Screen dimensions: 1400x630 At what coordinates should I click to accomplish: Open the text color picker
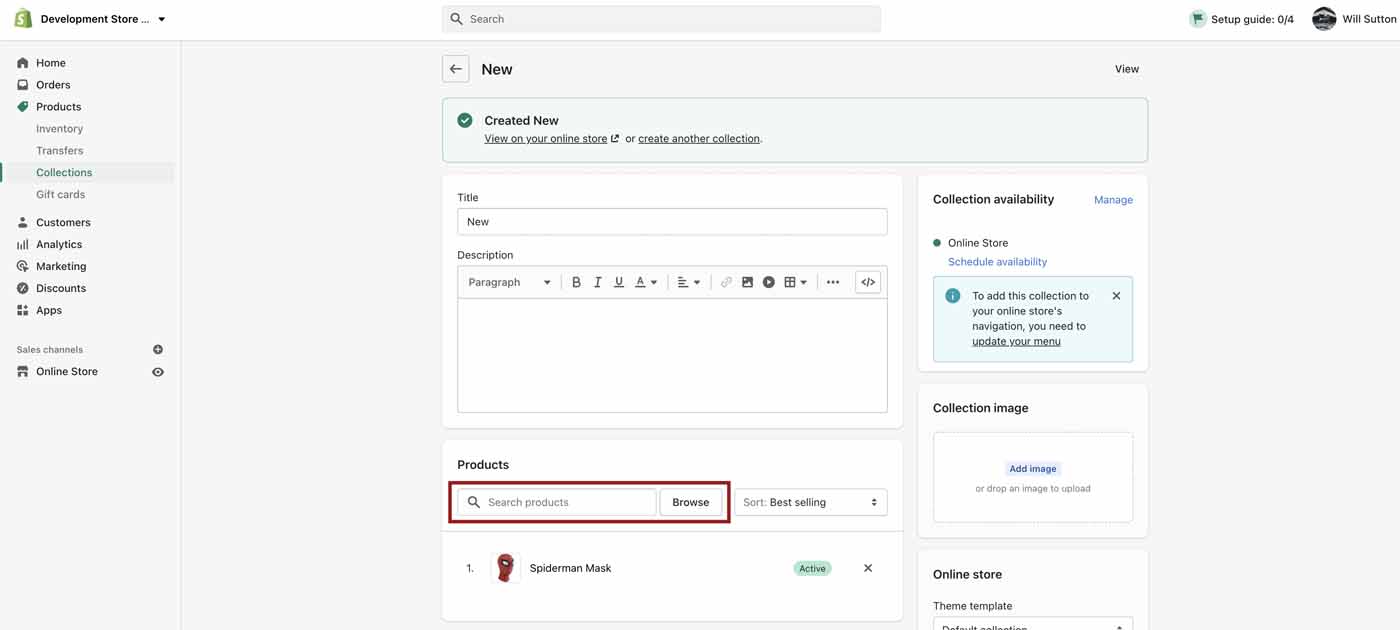646,283
